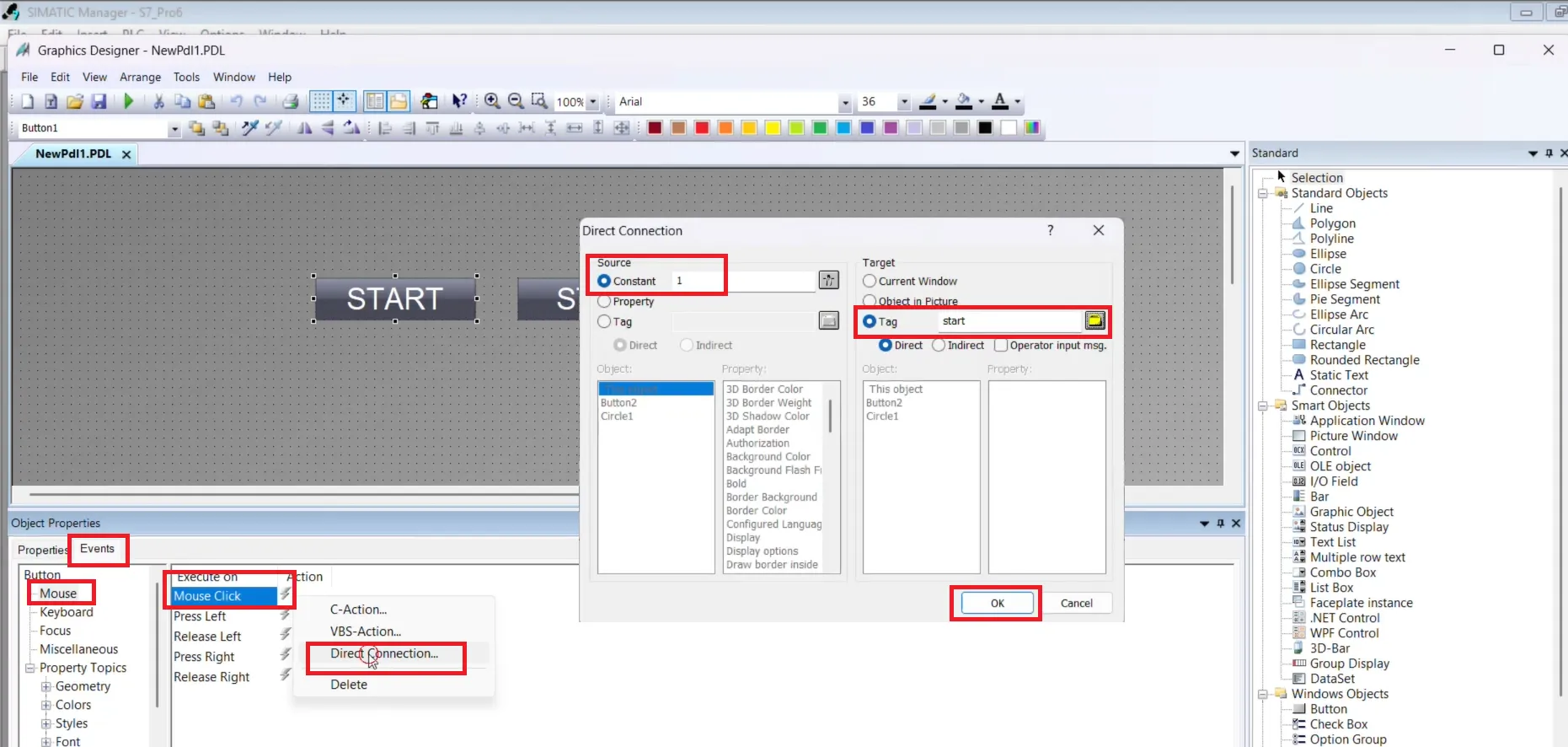Click Cancel in Direct Connection dialog
This screenshot has height=747, width=1568.
[1076, 603]
